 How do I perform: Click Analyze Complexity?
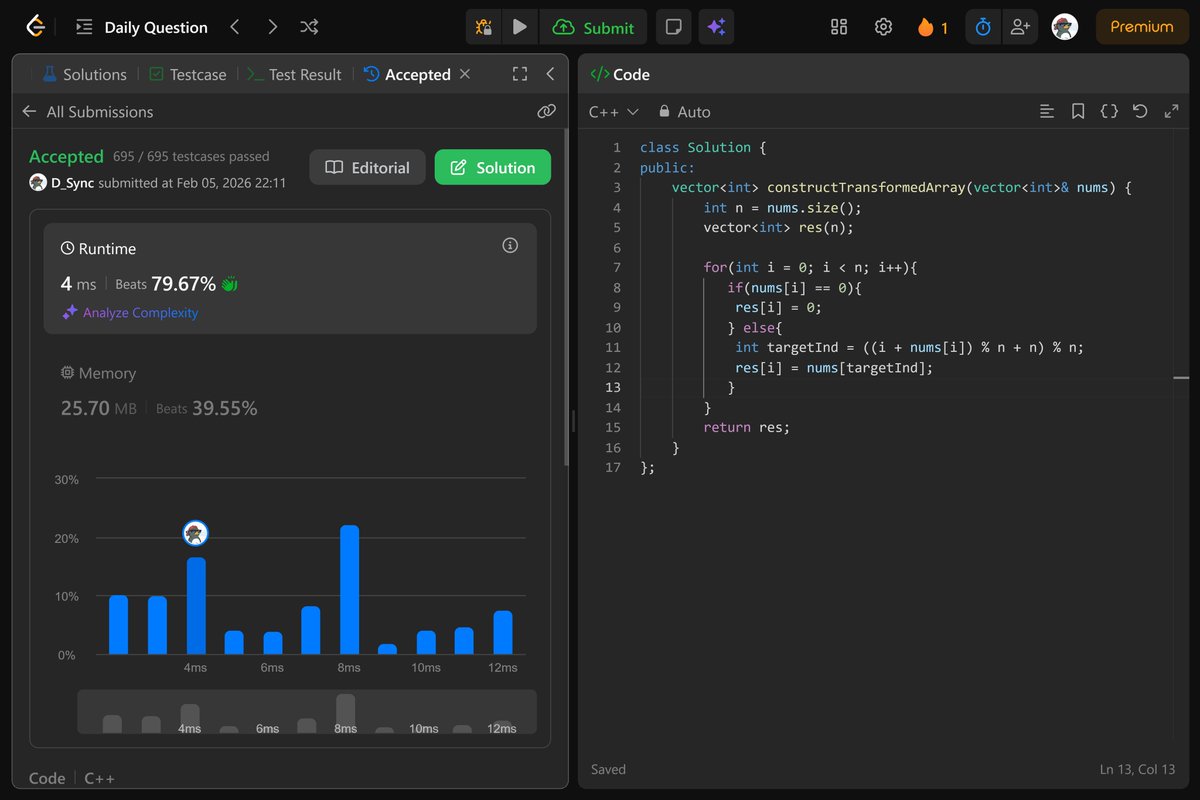click(129, 312)
